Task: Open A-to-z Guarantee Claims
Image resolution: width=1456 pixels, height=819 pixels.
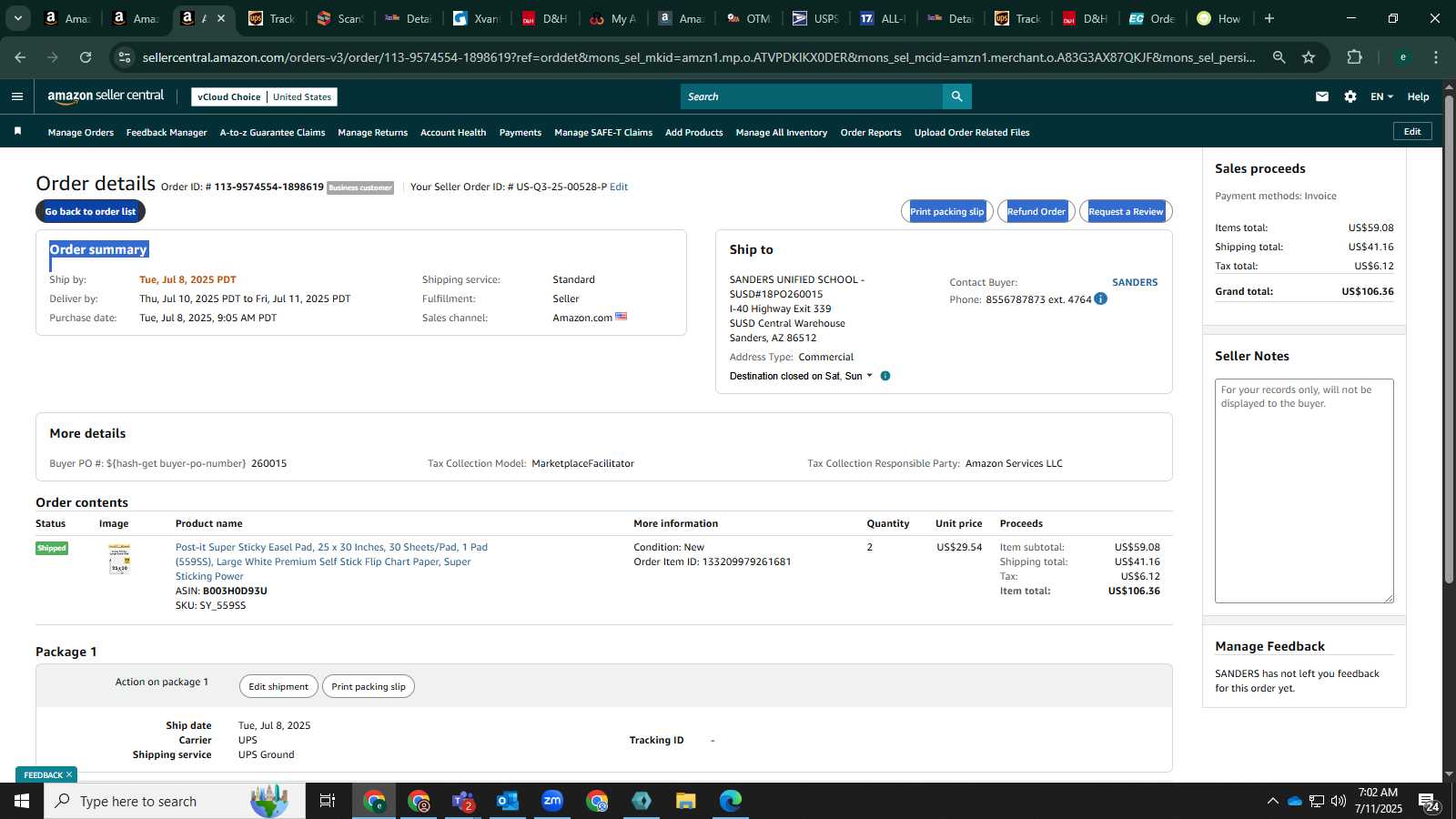Action: 272,133
